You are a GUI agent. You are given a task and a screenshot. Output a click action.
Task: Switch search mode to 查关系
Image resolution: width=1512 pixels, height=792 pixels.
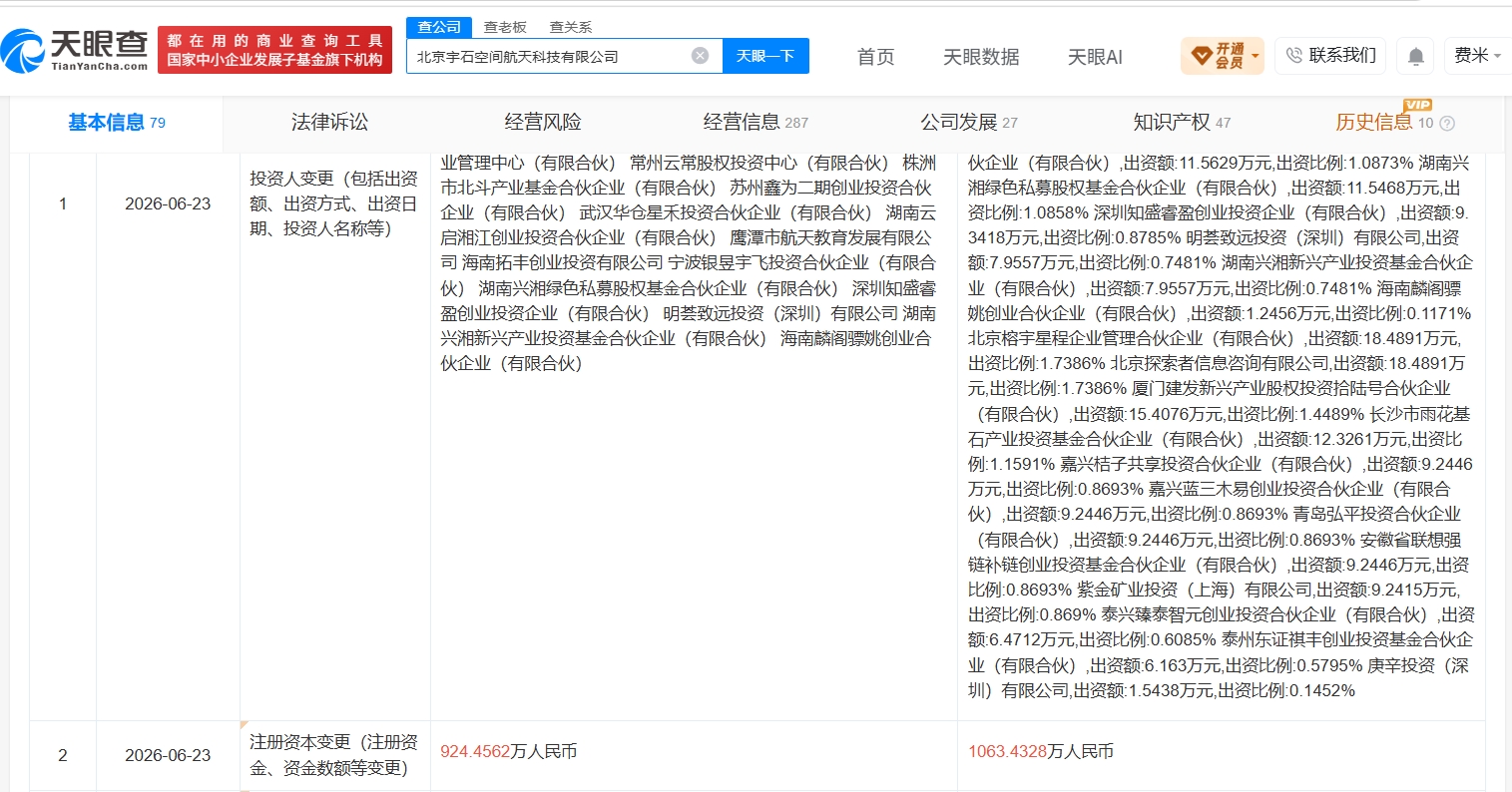pos(571,27)
